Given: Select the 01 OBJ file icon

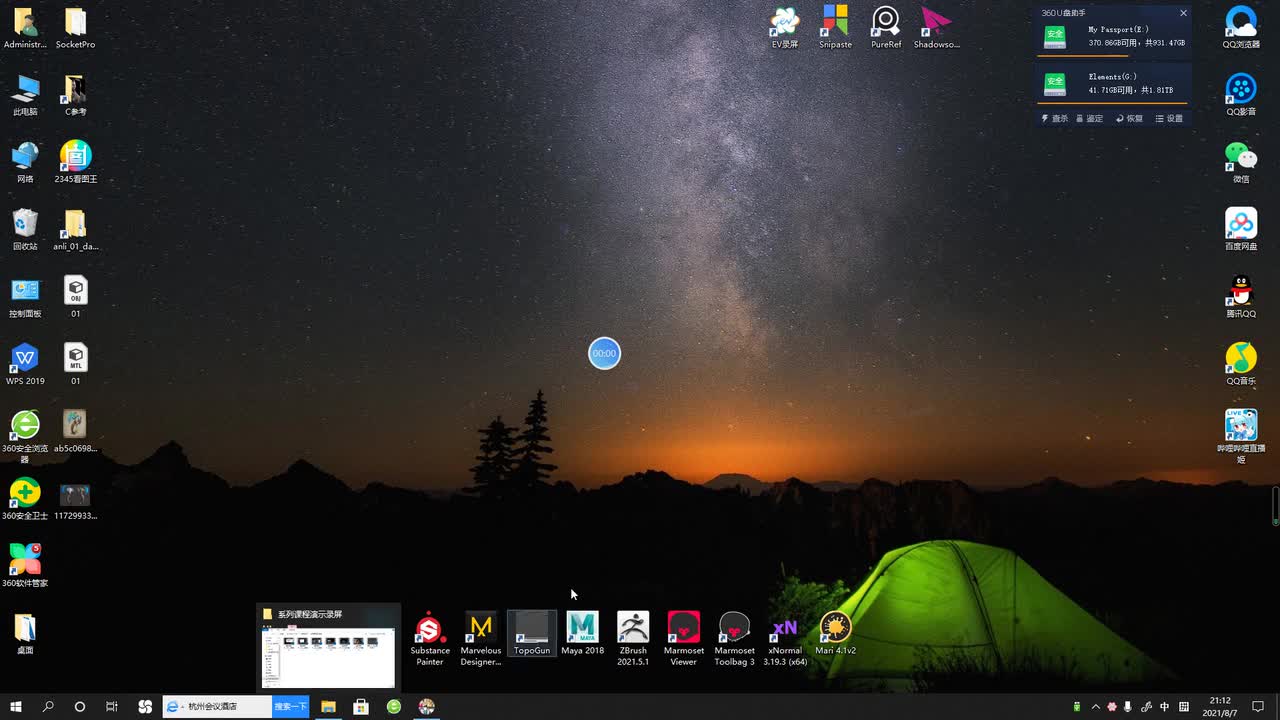Looking at the screenshot, I should (76, 297).
